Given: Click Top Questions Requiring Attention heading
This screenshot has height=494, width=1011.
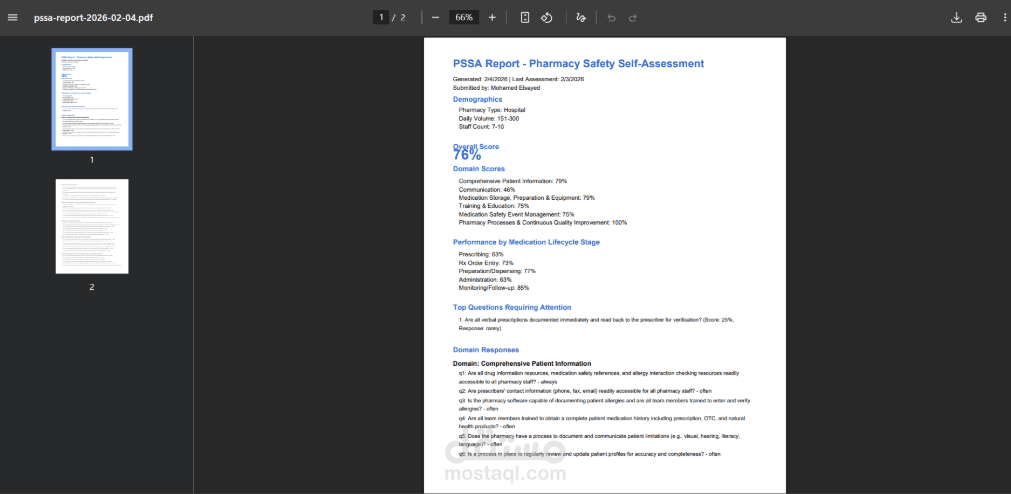Looking at the screenshot, I should pos(512,308).
